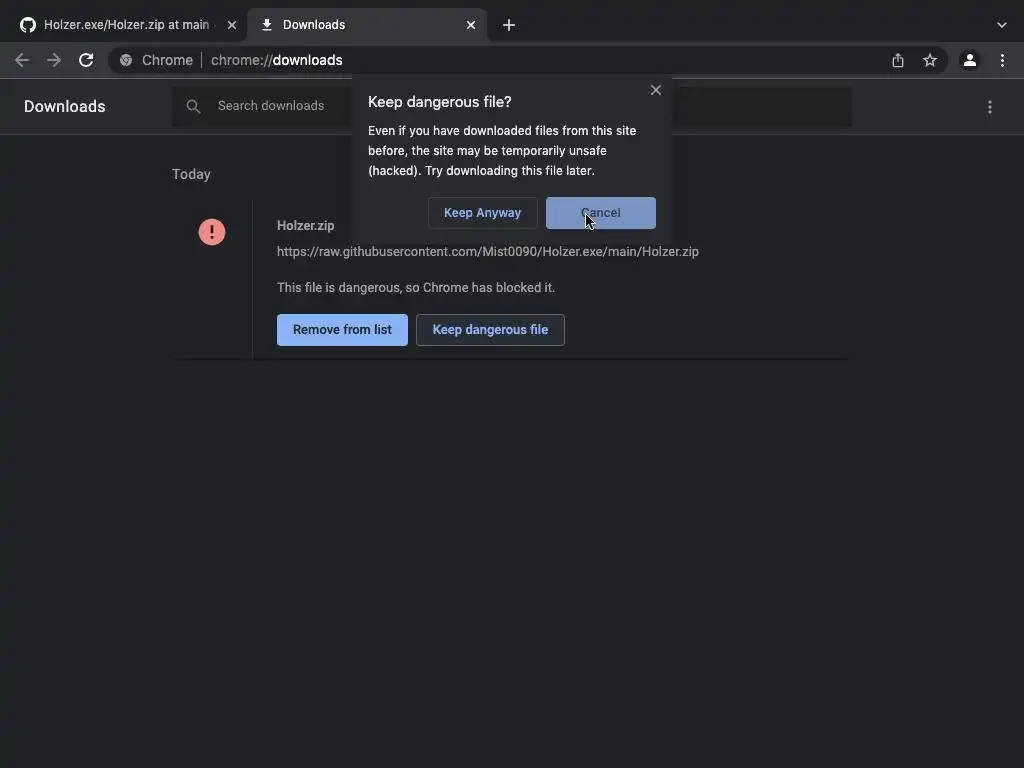The width and height of the screenshot is (1024, 768).
Task: Click the browser forward arrow
Action: click(54, 60)
